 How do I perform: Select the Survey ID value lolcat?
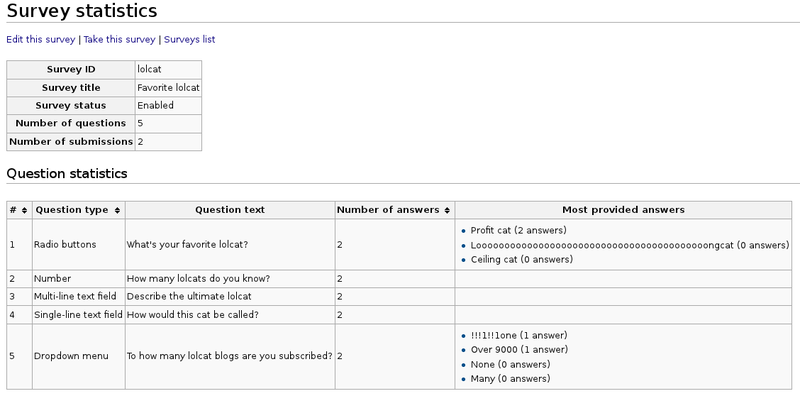[x=149, y=69]
